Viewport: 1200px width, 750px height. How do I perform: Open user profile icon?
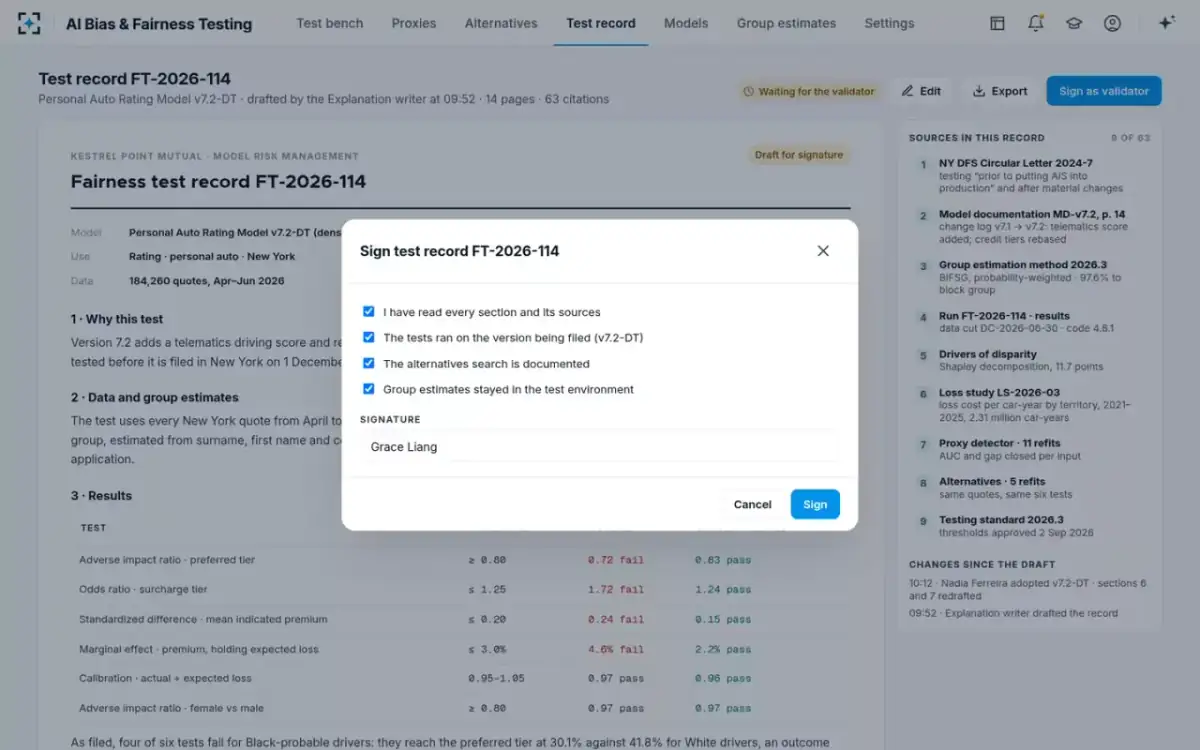coord(1112,23)
